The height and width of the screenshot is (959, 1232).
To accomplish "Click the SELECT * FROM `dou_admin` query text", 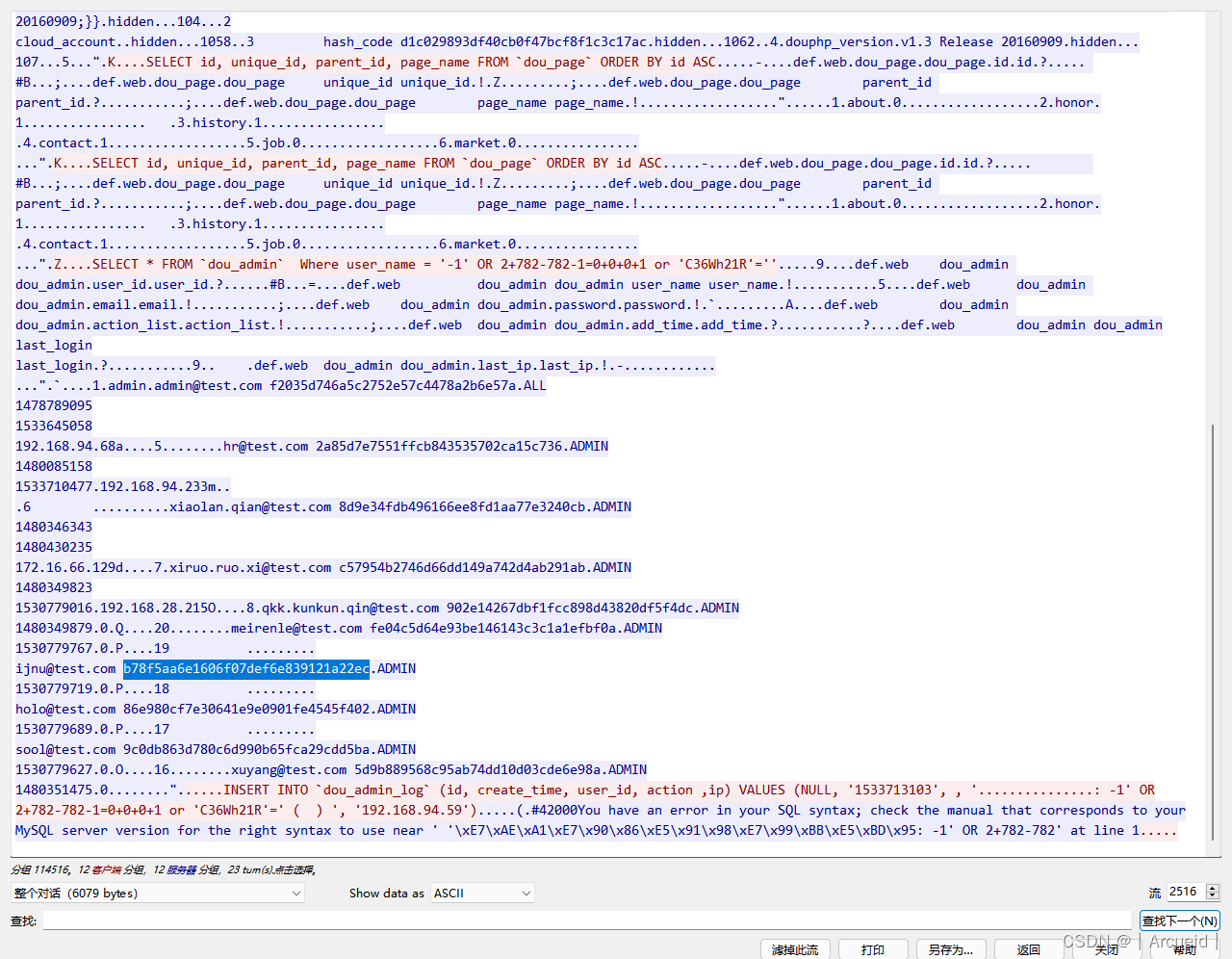I will (x=189, y=264).
